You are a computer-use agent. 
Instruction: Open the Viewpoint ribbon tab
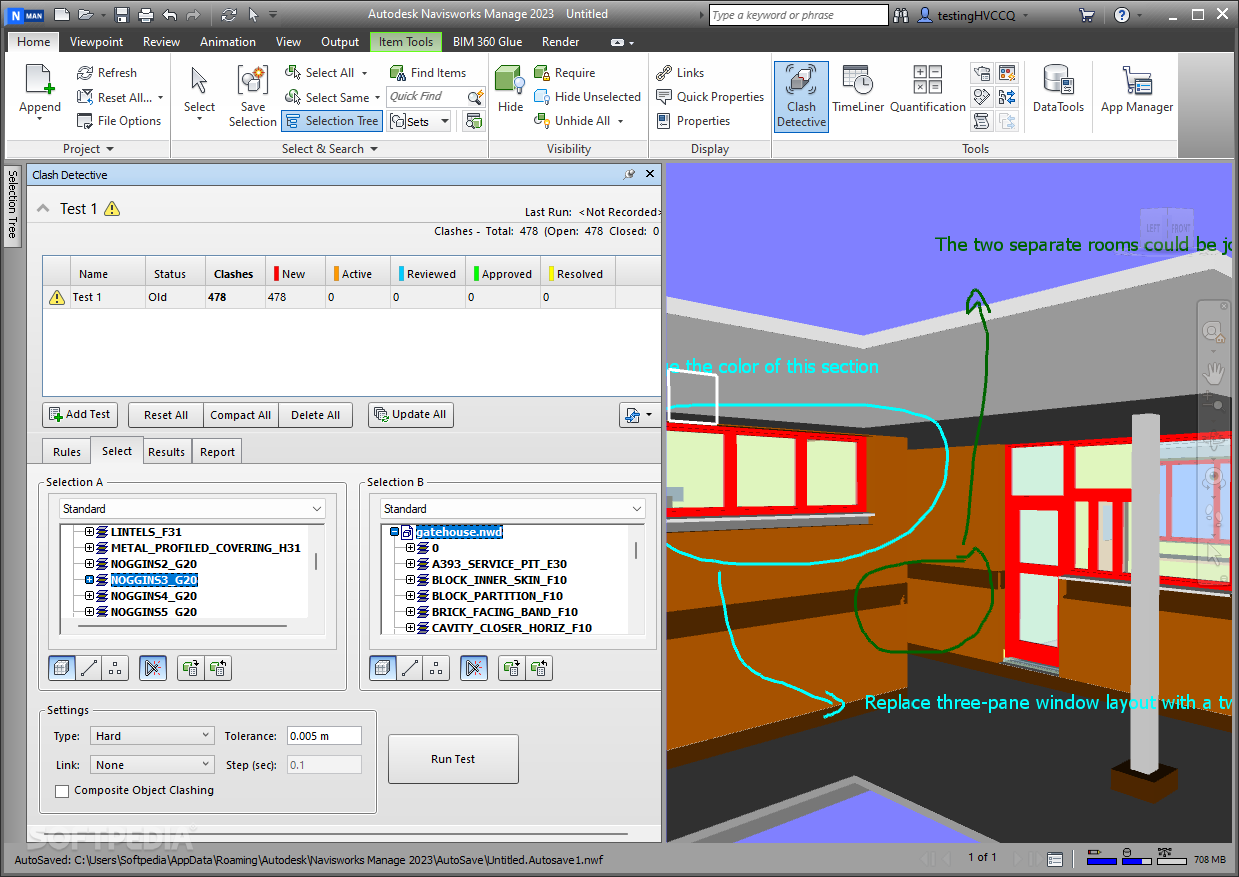[x=96, y=42]
